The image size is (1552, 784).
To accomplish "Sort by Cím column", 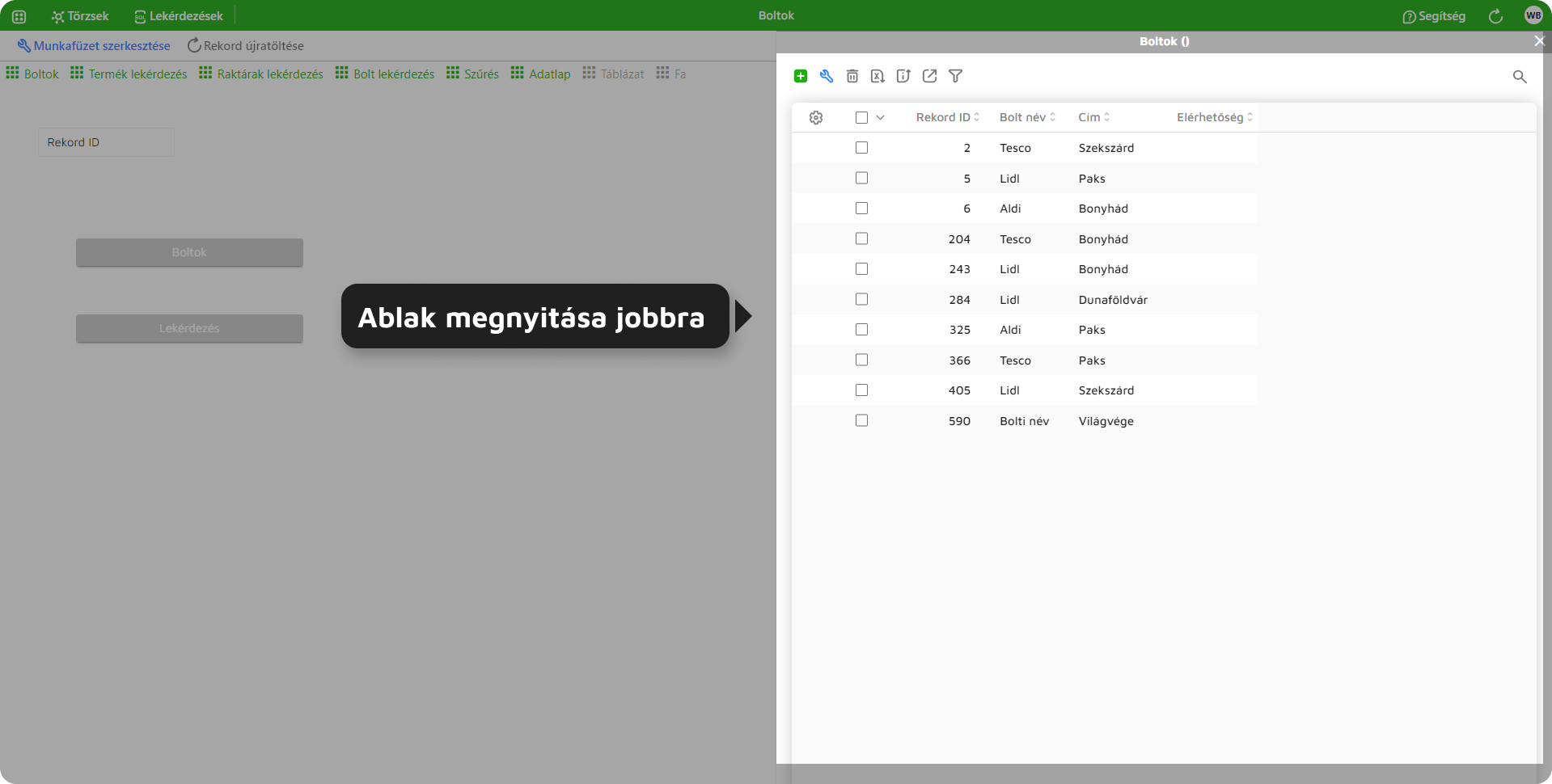I will [x=1093, y=117].
